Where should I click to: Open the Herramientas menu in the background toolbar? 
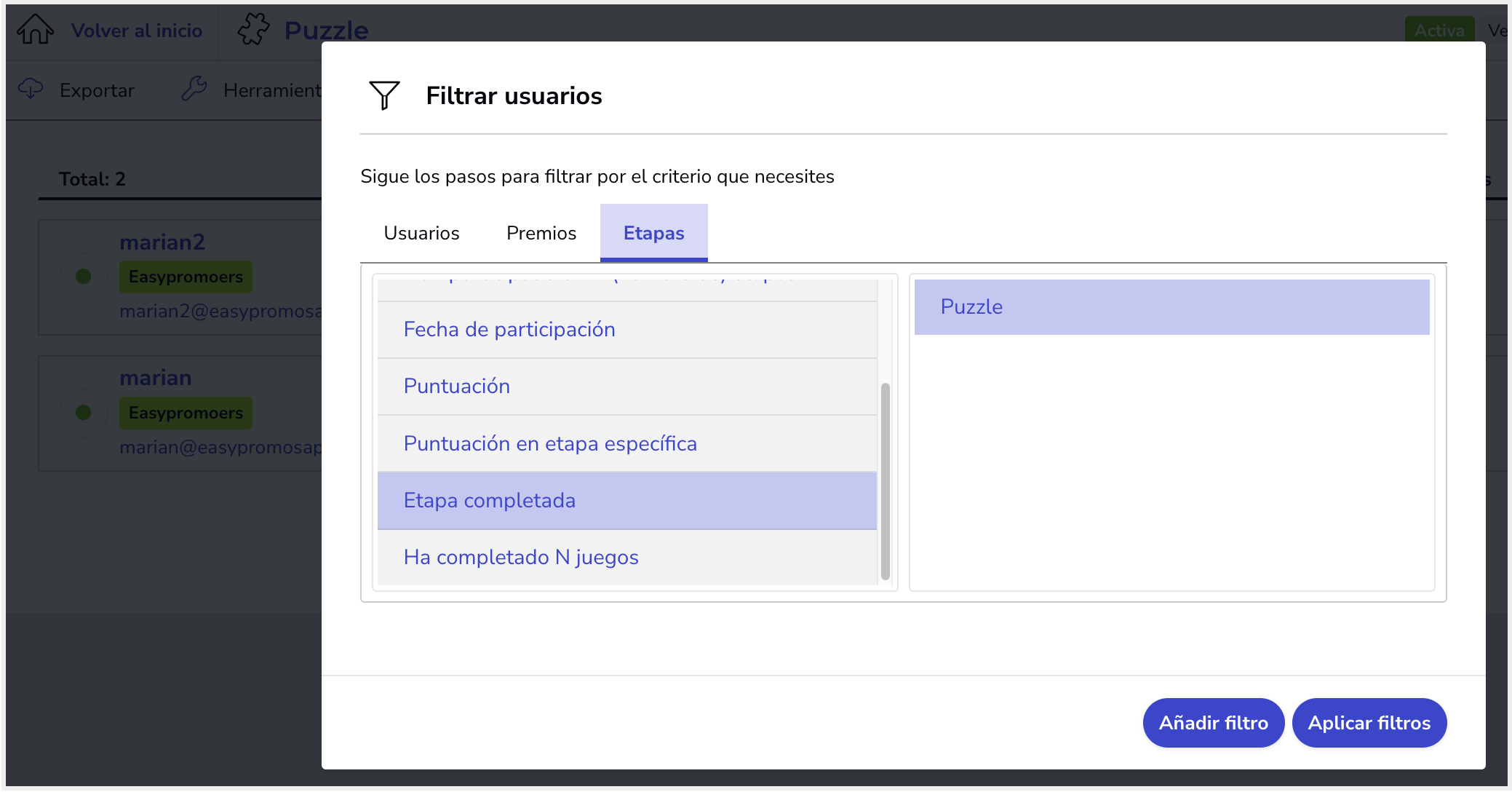point(272,90)
